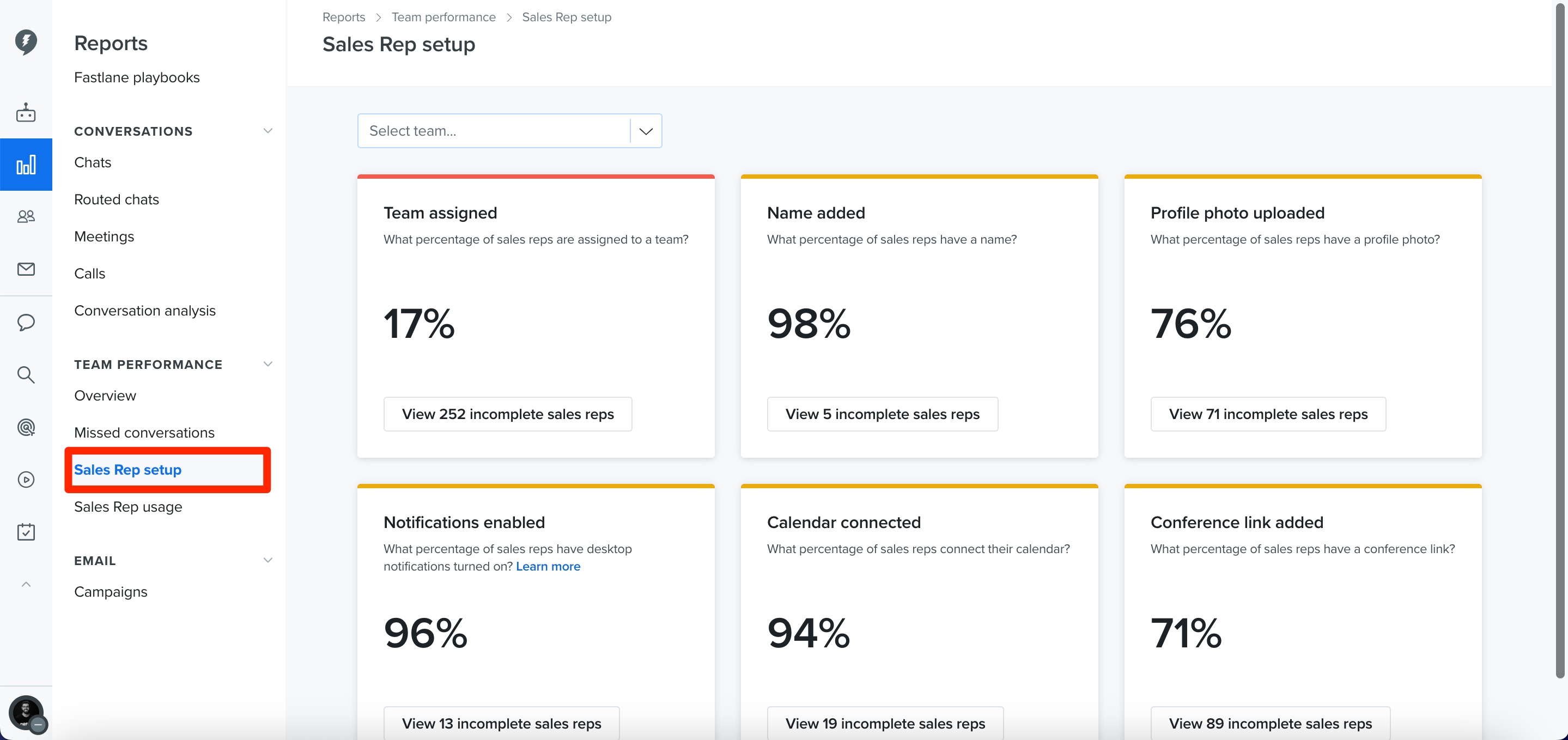1568x740 pixels.
Task: Open the Select team dropdown
Action: tap(509, 131)
